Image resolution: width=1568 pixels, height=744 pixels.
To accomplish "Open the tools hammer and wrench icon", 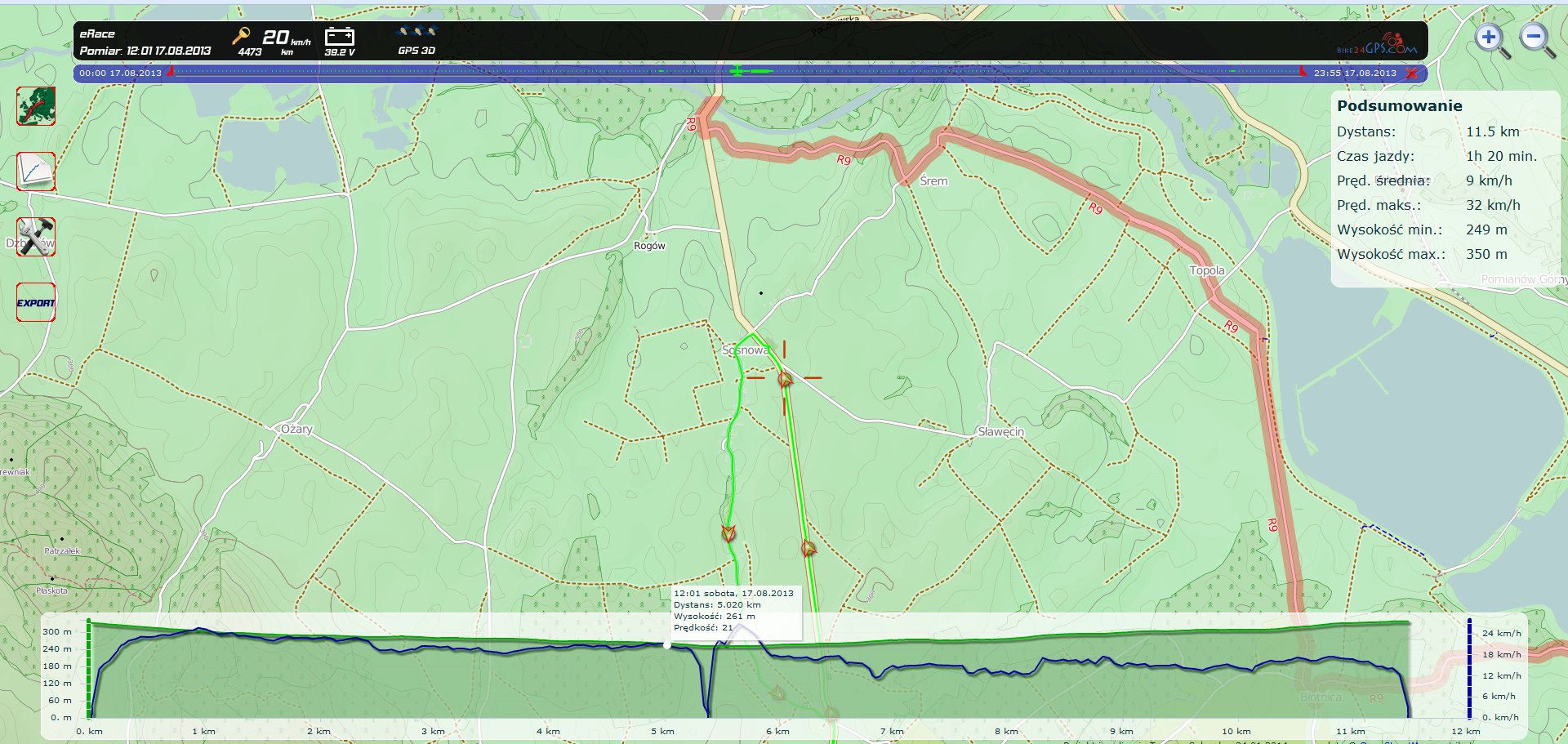I will 36,237.
